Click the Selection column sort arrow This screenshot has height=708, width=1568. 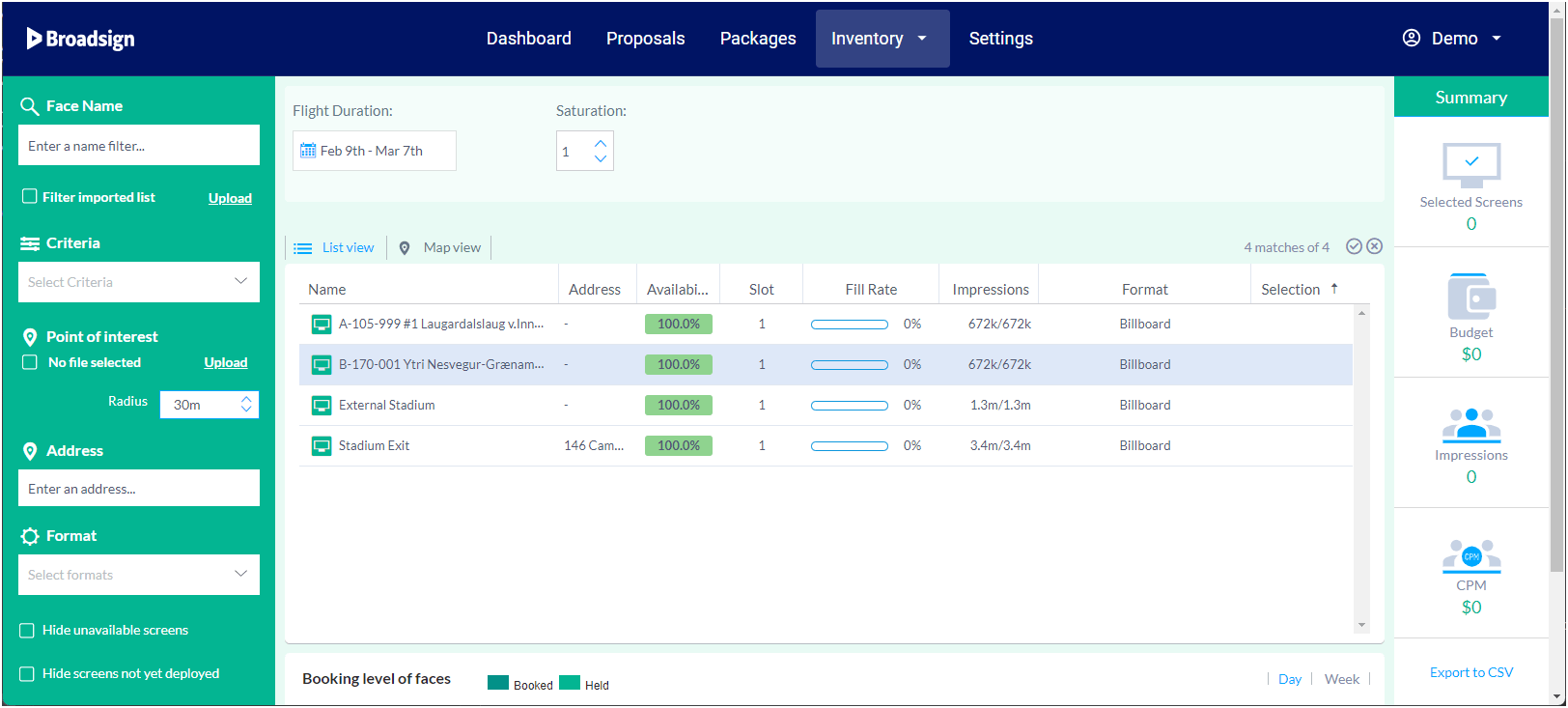1334,288
